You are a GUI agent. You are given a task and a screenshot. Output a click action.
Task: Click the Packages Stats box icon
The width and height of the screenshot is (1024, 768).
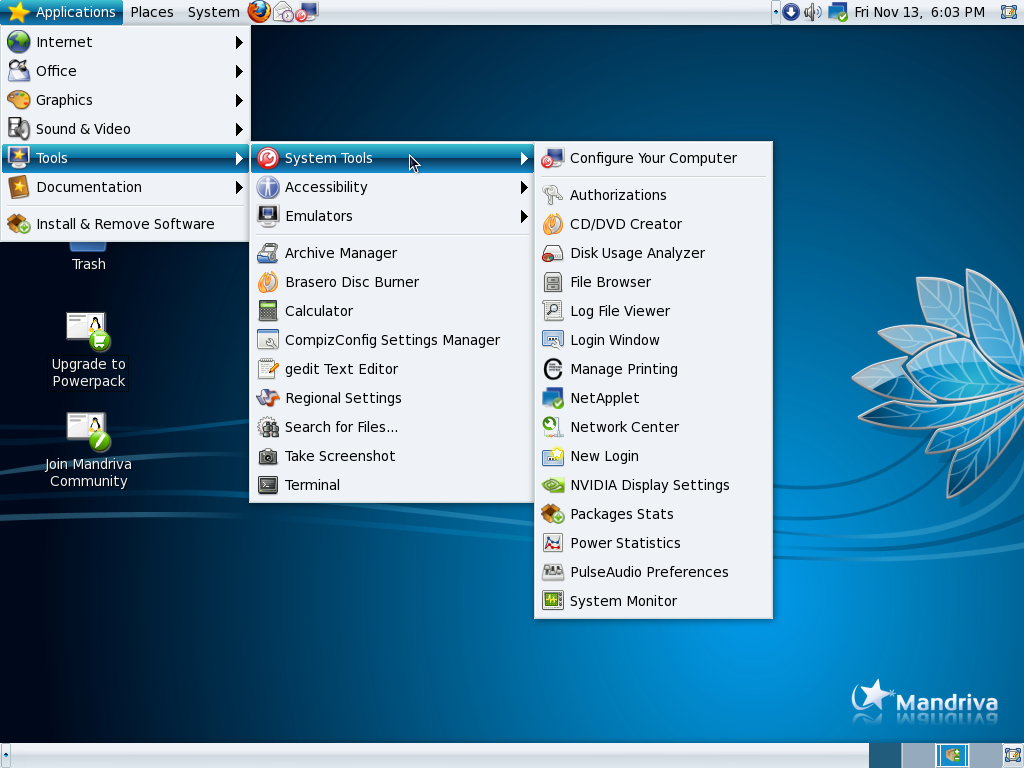(x=552, y=514)
